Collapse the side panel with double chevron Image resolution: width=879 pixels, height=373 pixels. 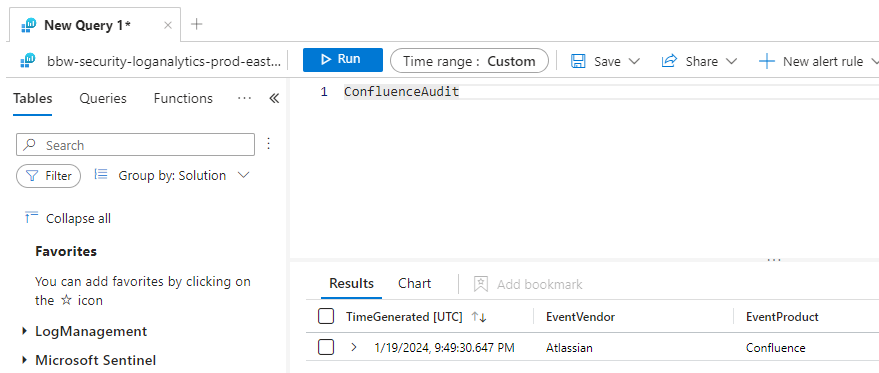274,99
